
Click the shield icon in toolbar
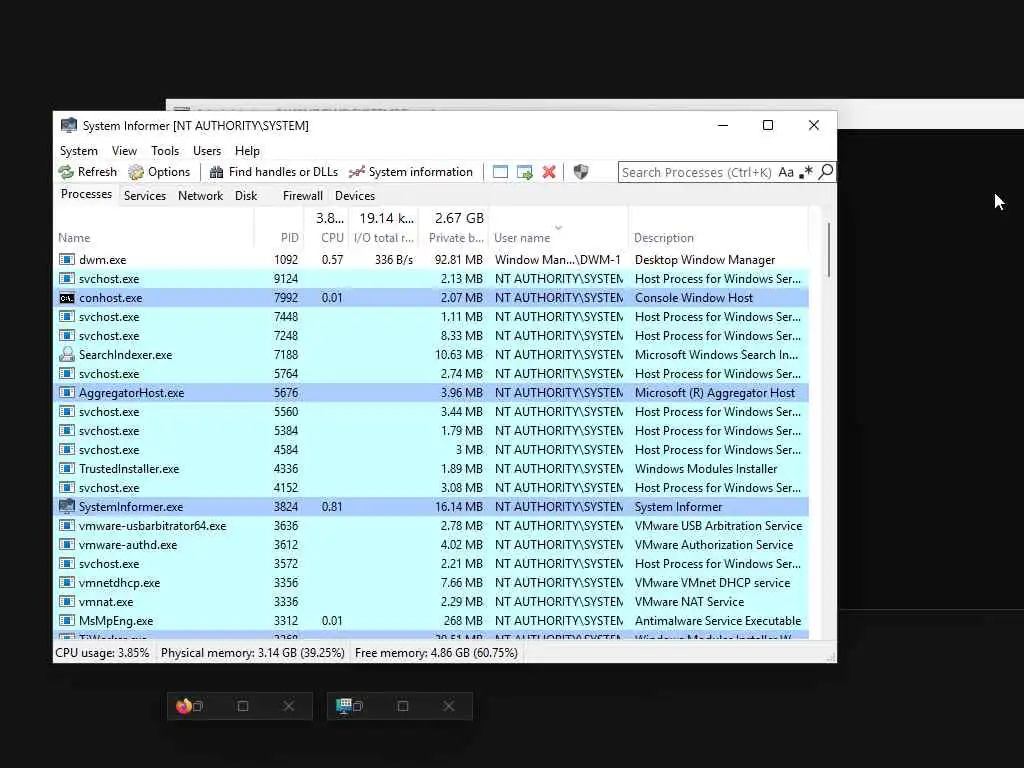coord(581,172)
